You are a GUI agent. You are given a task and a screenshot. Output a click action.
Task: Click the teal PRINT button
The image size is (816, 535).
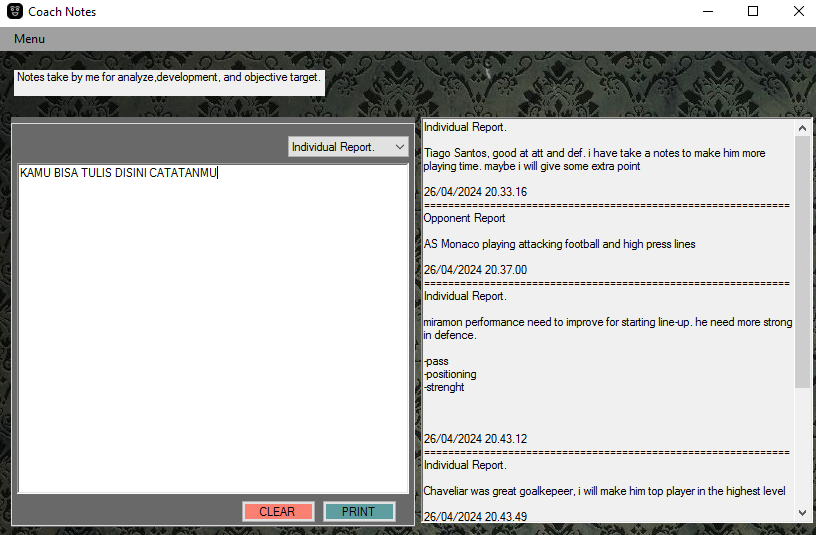[x=359, y=512]
